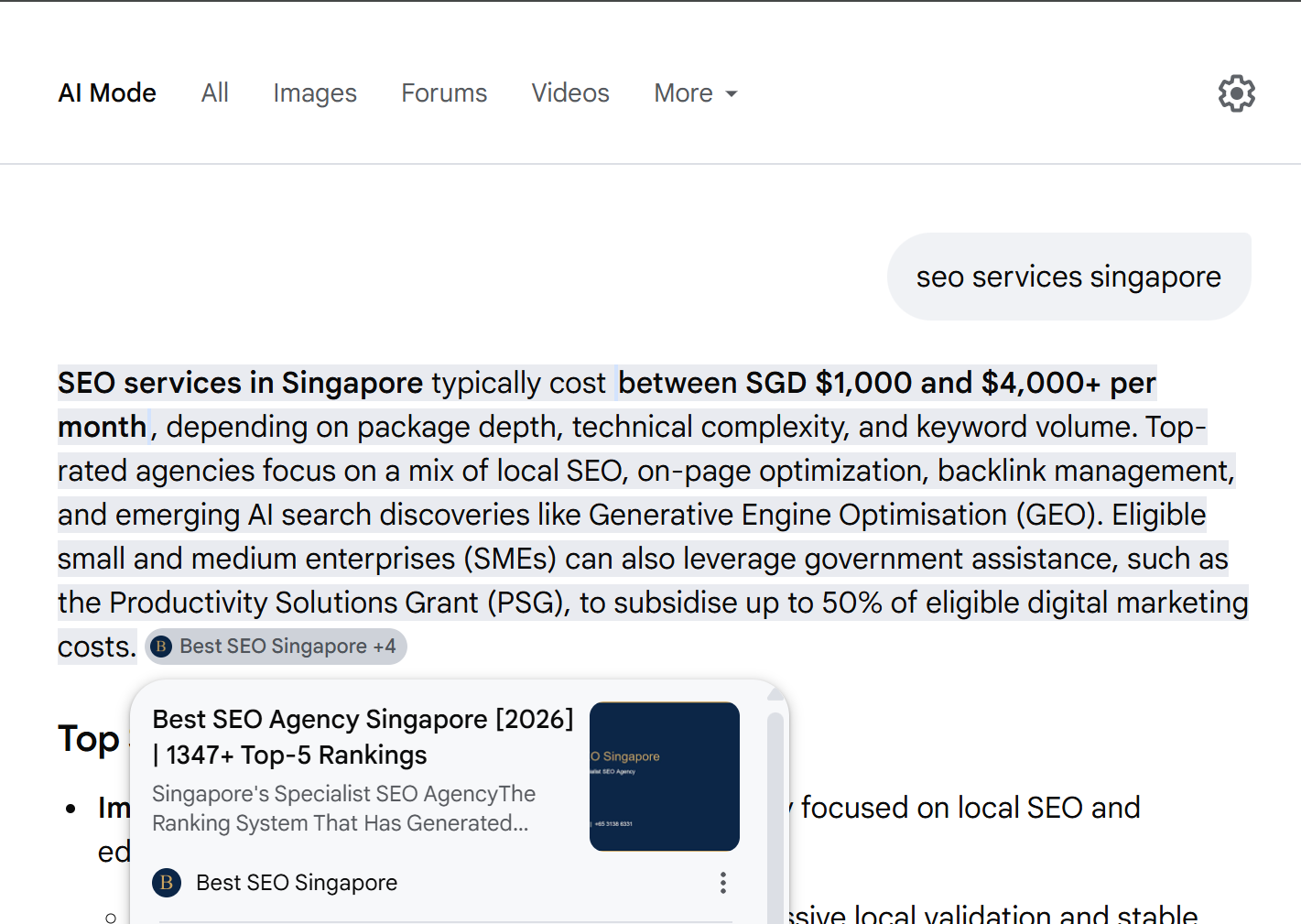1301x924 pixels.
Task: Switch to the All results tab
Action: [x=215, y=93]
